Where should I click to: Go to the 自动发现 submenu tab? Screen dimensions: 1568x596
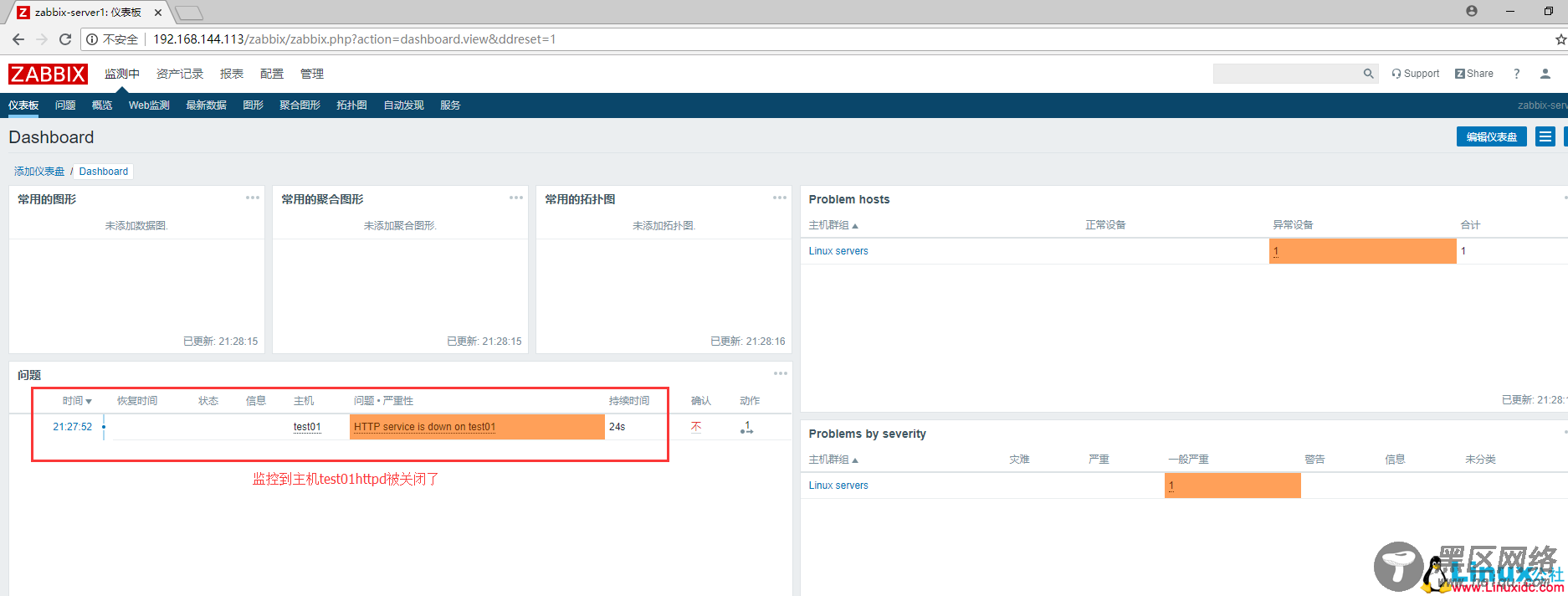(404, 105)
